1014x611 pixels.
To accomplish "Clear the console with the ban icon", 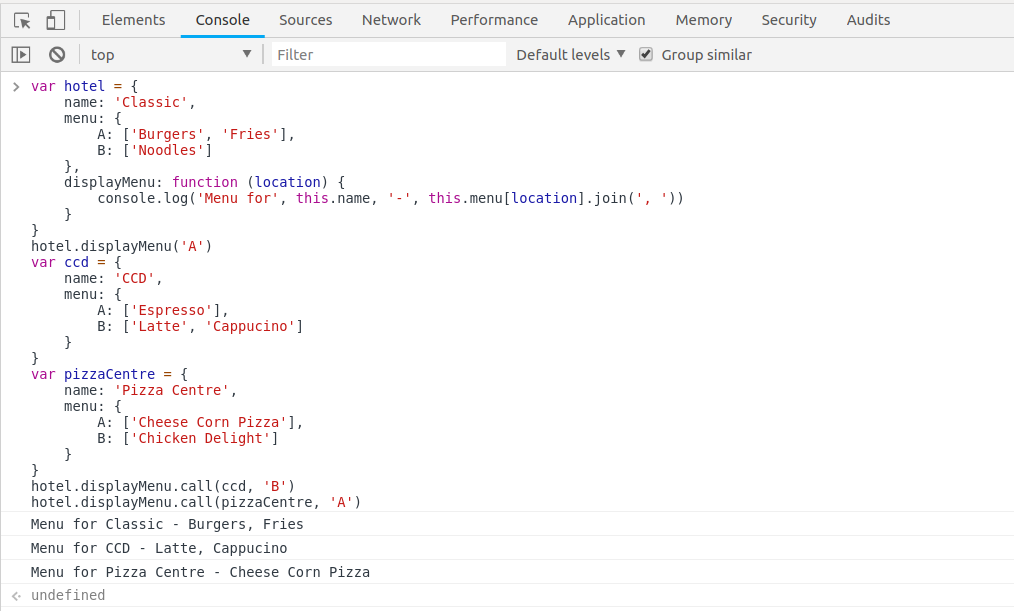I will pos(57,55).
